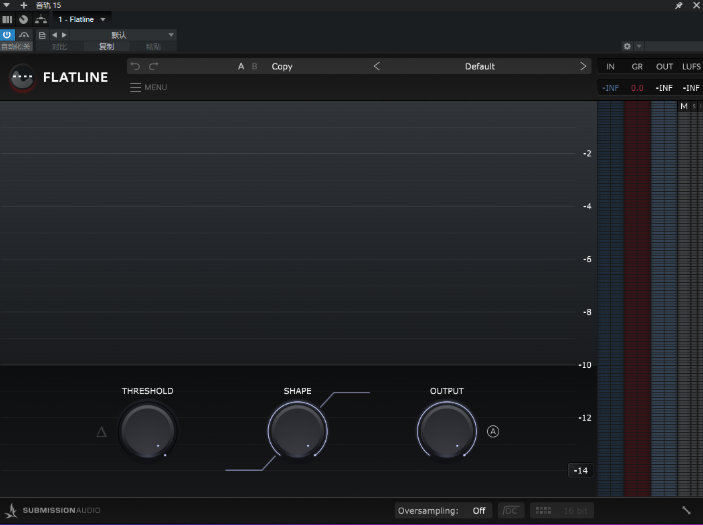Switch to state B
This screenshot has height=525, width=703.
[x=254, y=66]
